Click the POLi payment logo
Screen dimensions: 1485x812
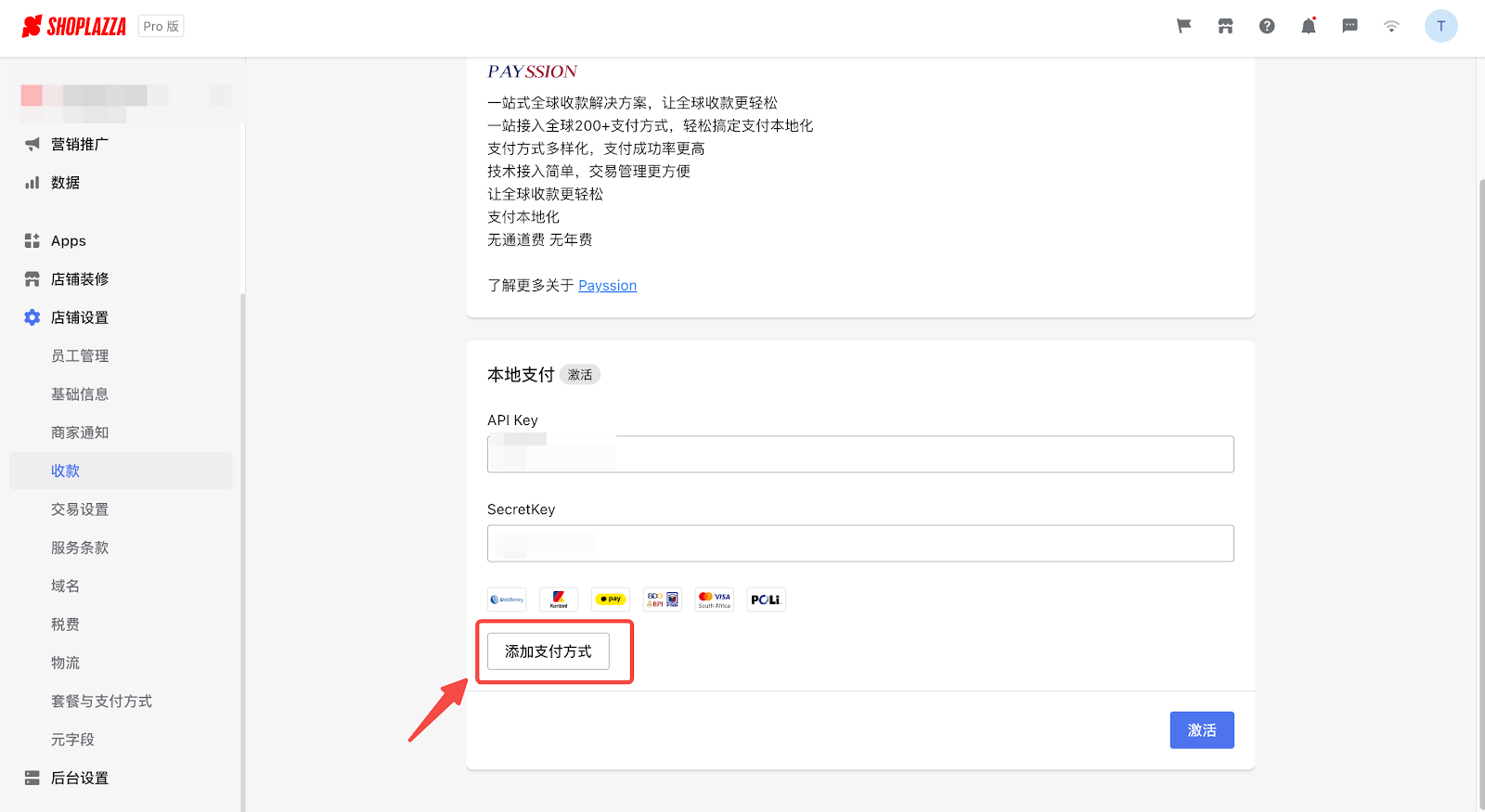[x=767, y=599]
